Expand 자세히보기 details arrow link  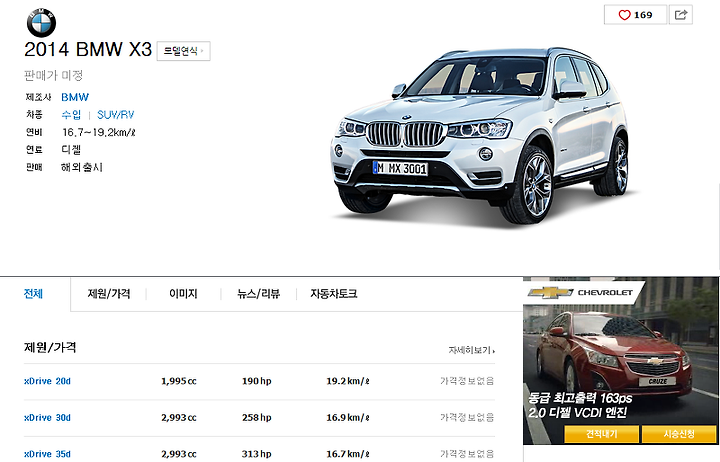coord(472,350)
